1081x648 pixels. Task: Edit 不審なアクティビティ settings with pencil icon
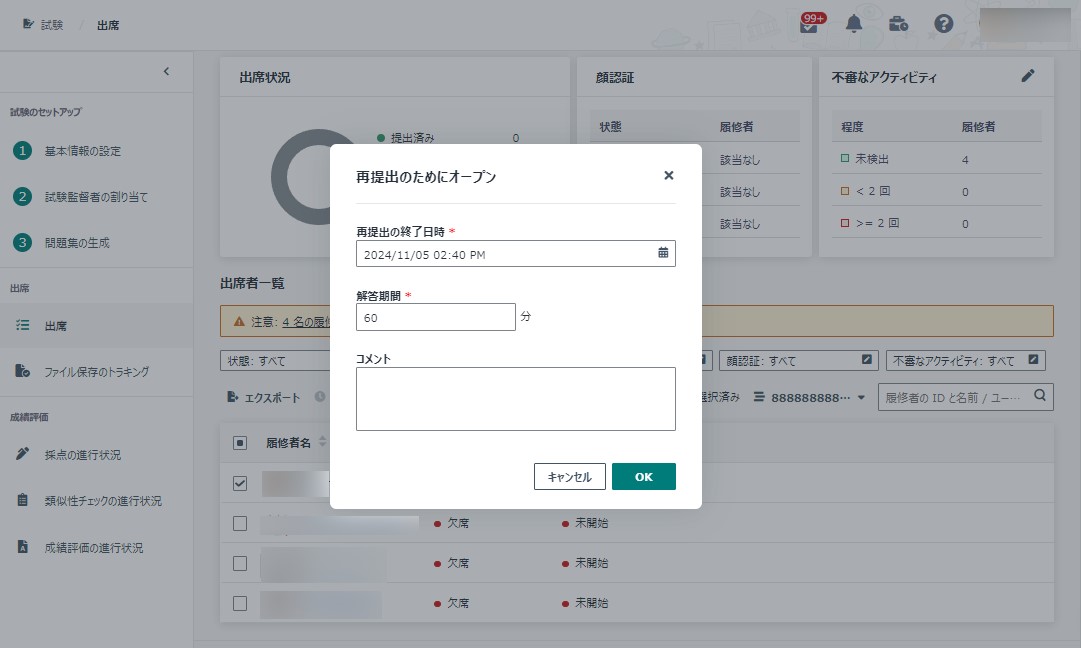click(x=1028, y=76)
